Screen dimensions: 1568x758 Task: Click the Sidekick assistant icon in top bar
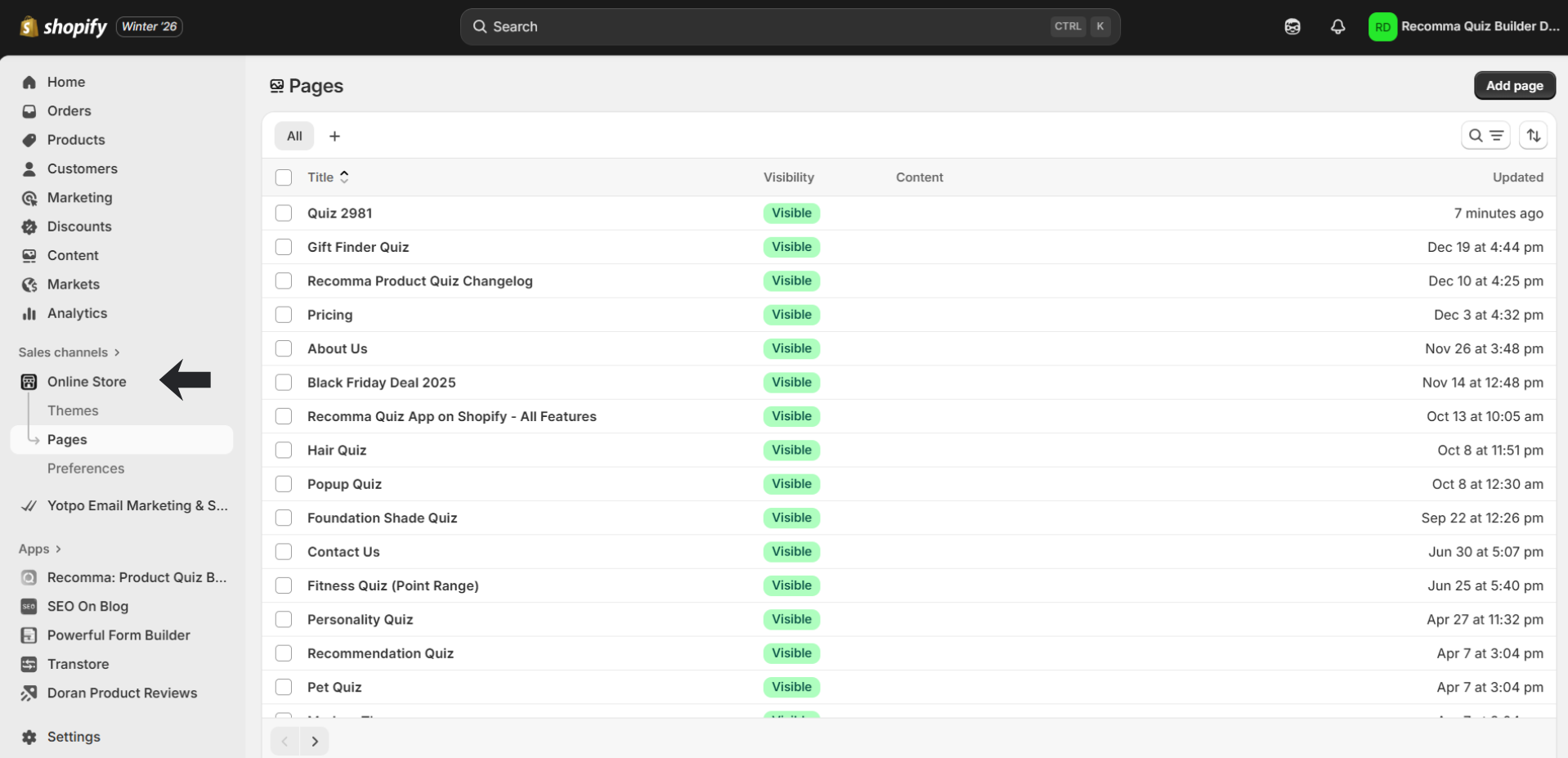(1292, 27)
